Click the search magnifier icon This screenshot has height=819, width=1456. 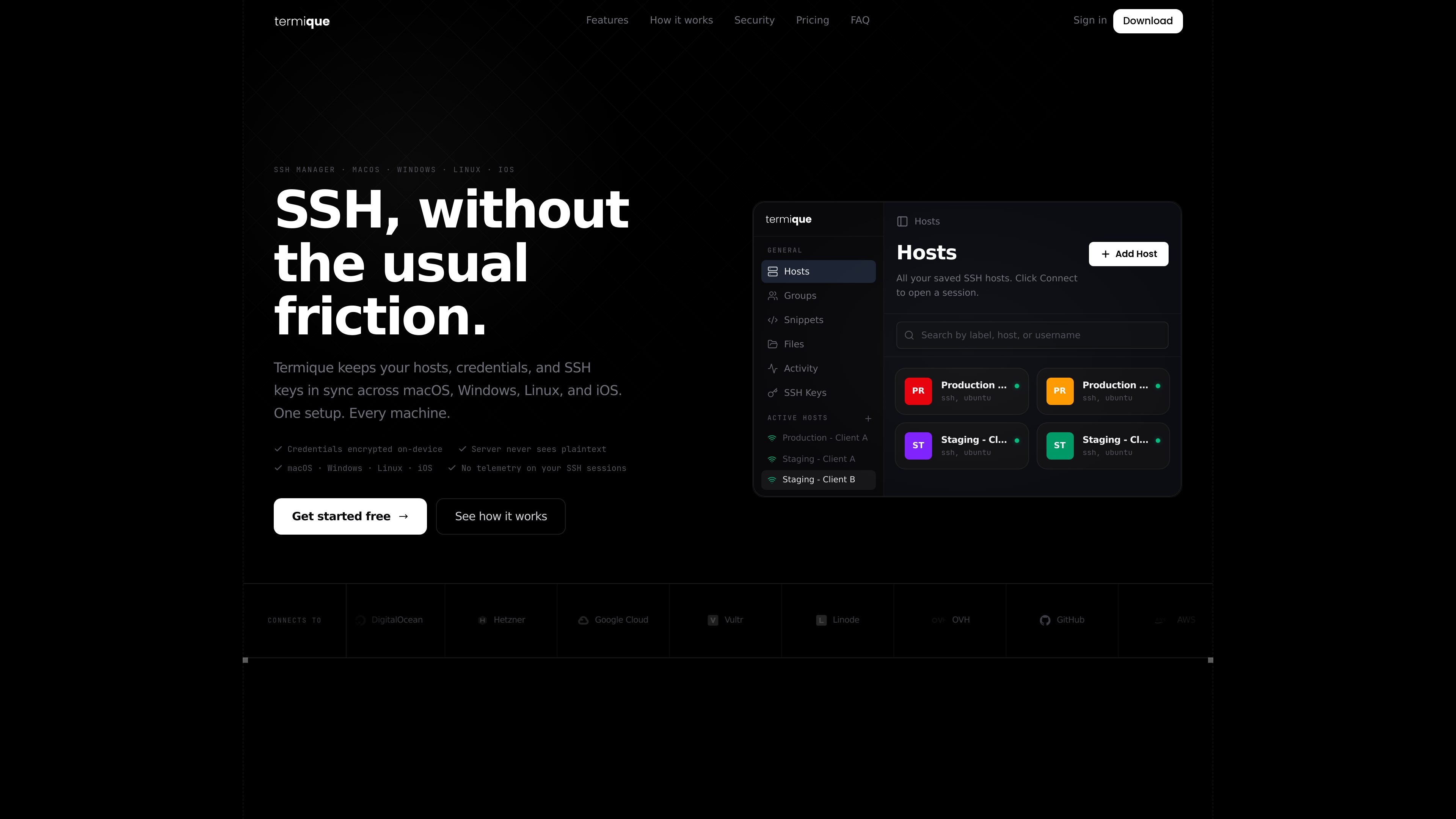909,335
